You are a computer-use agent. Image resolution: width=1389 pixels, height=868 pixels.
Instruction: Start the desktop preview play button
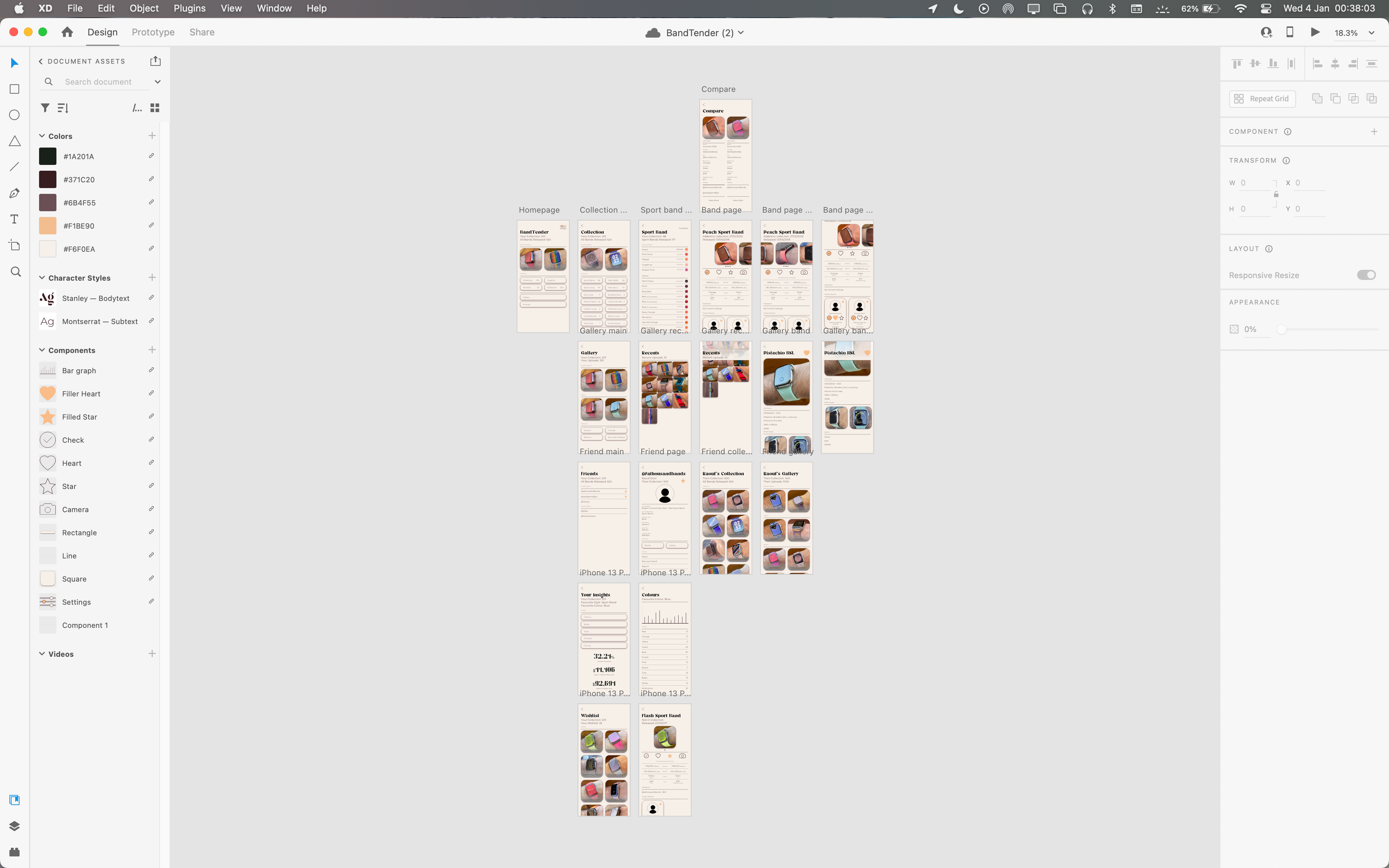1315,32
